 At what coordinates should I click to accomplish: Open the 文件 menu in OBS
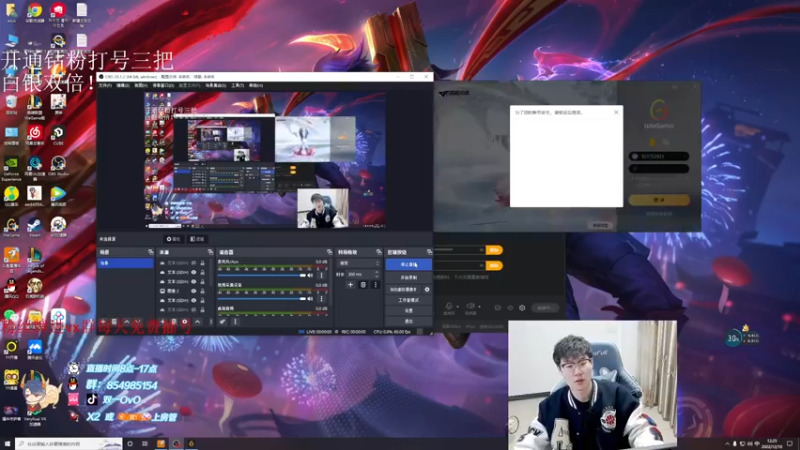tap(105, 85)
